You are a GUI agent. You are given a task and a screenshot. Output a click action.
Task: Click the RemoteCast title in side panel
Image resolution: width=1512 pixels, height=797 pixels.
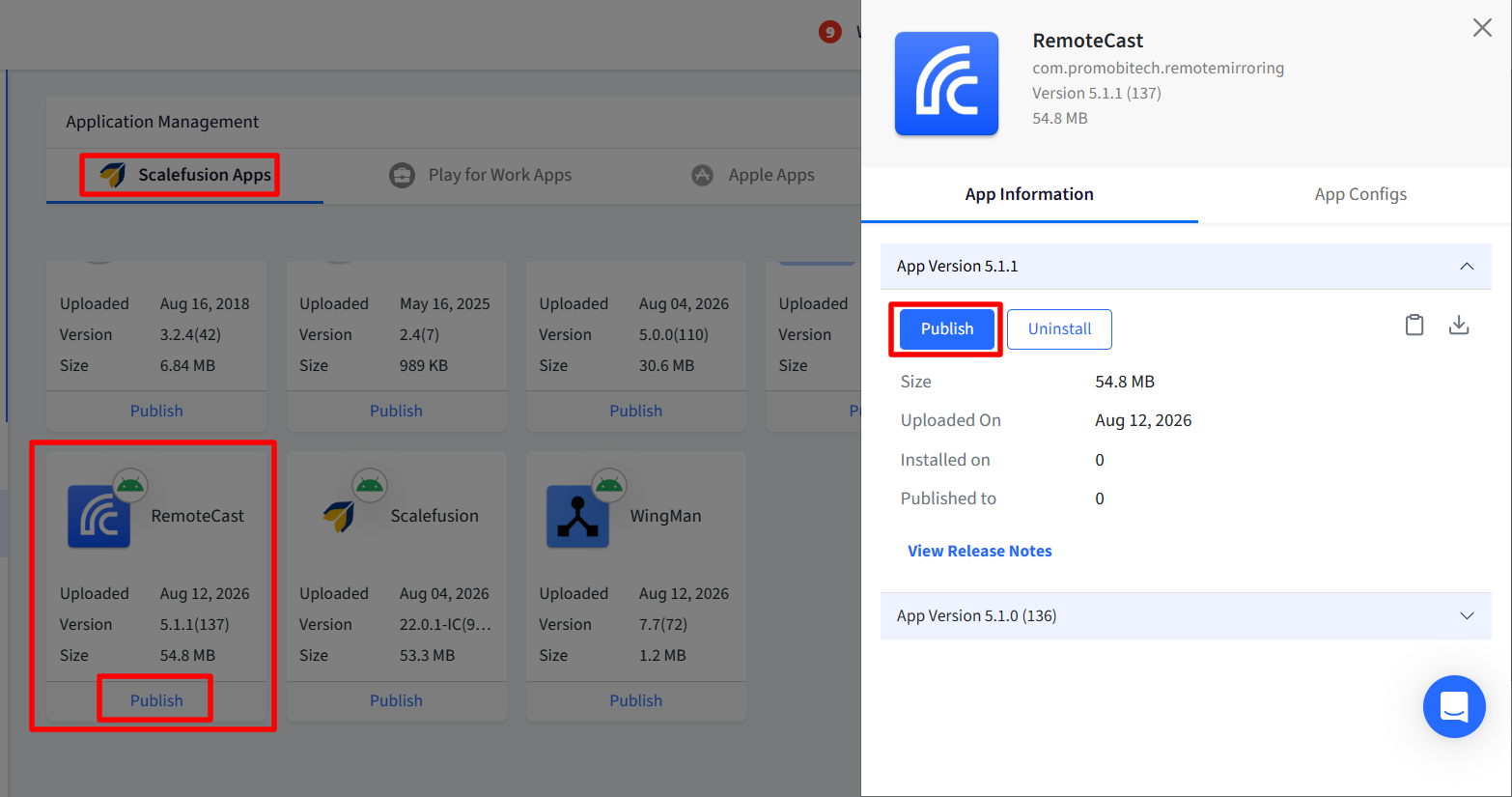pyautogui.click(x=1087, y=41)
